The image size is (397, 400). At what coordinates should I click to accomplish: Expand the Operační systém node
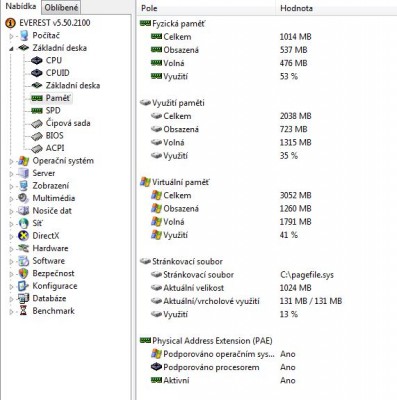[11, 161]
